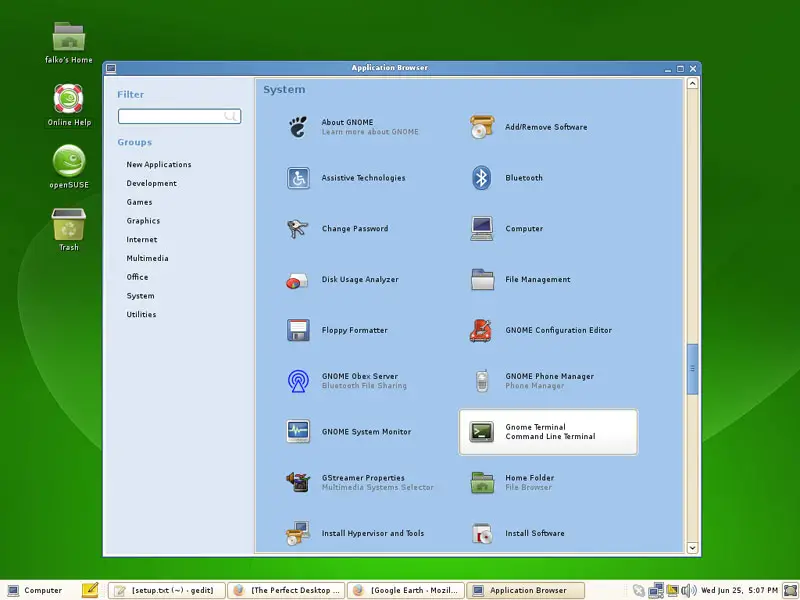The width and height of the screenshot is (800, 600).
Task: Launch GNOME Obex Server antenna icon
Action: click(298, 381)
